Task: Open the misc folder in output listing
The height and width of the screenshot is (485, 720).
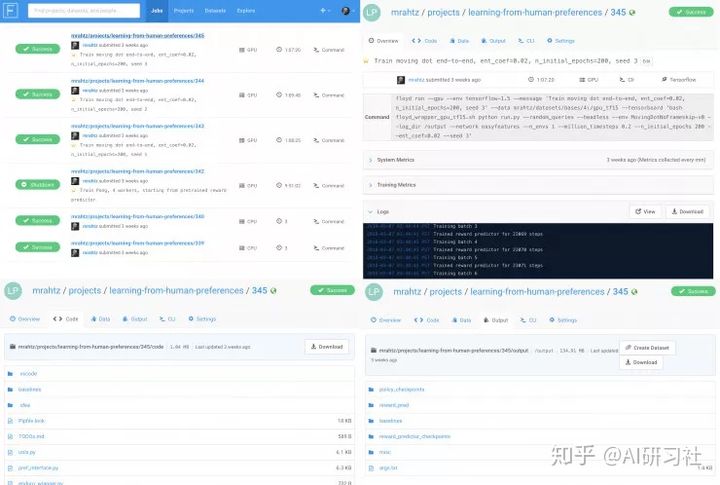Action: (x=385, y=452)
